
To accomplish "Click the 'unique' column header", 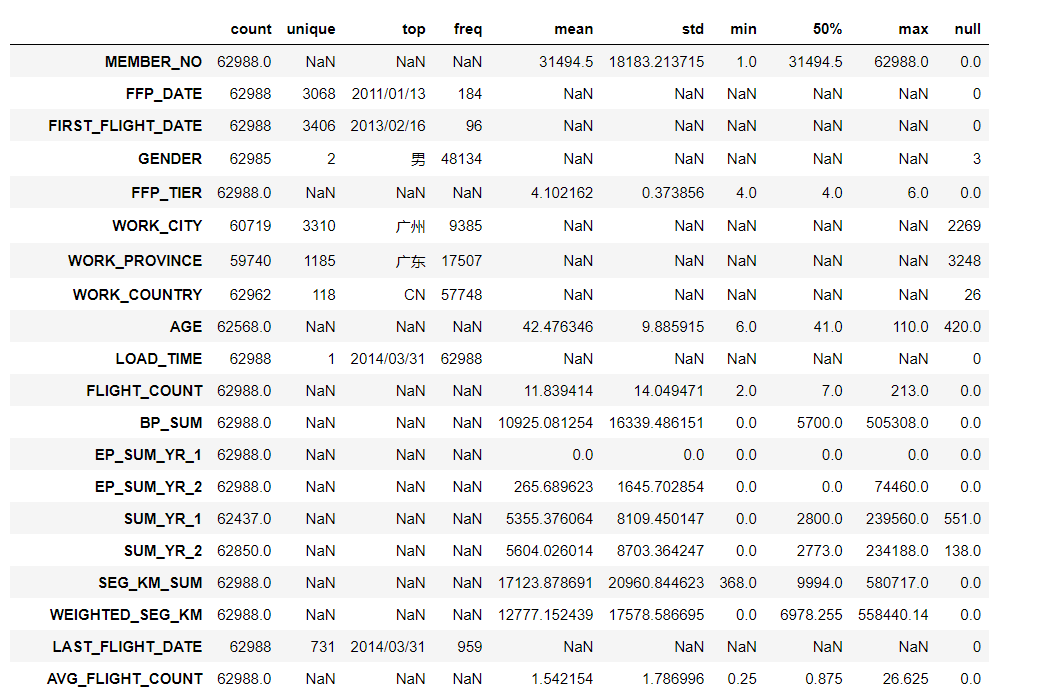I will [311, 29].
